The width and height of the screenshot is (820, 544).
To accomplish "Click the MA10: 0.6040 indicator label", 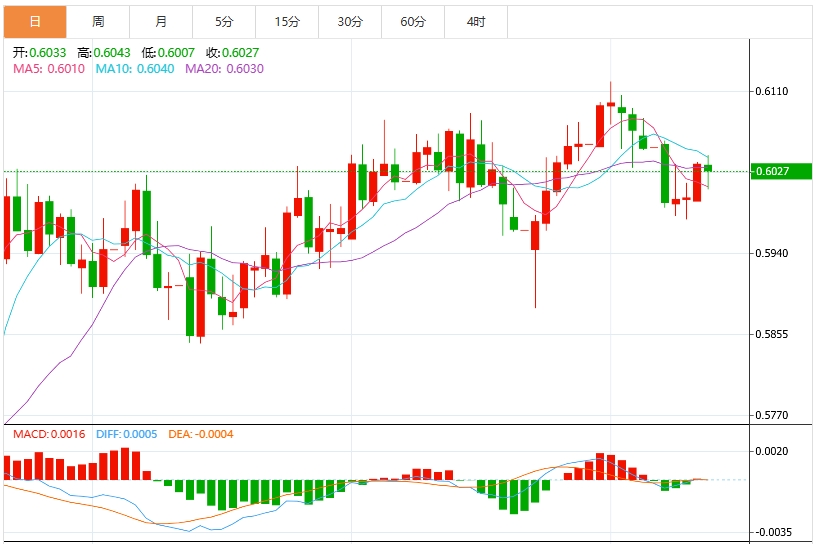I will (134, 69).
